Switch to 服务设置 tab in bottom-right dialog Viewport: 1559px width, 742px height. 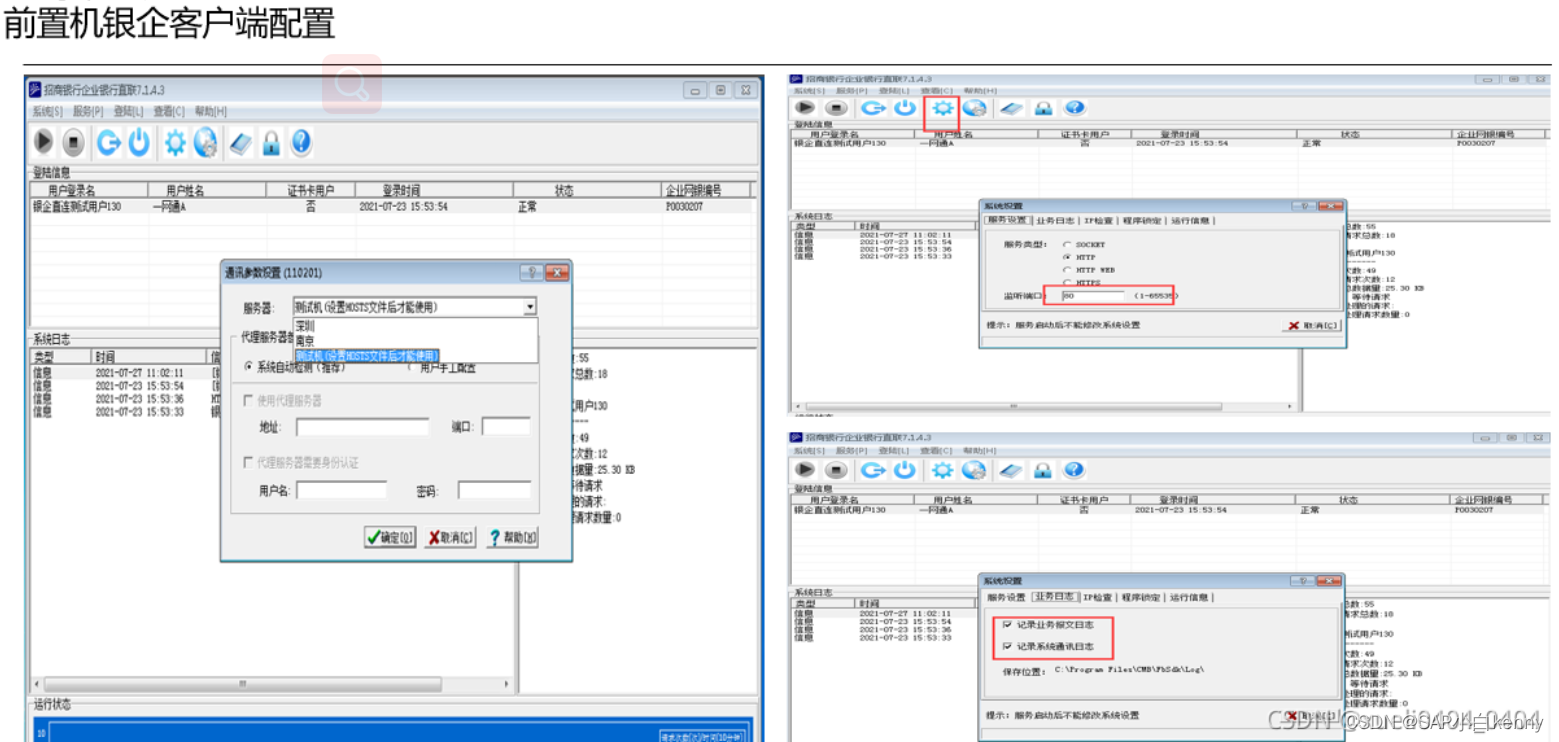1006,597
